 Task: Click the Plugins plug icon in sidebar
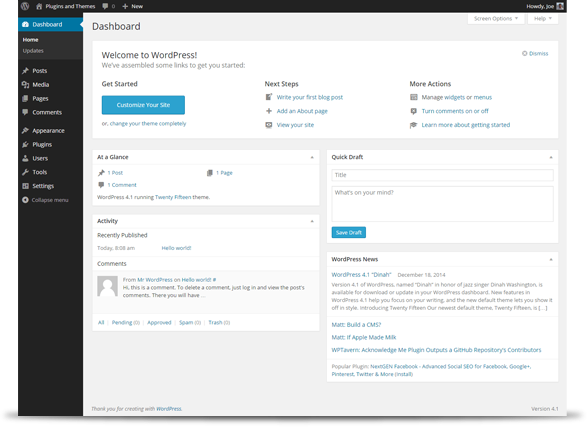click(x=25, y=144)
